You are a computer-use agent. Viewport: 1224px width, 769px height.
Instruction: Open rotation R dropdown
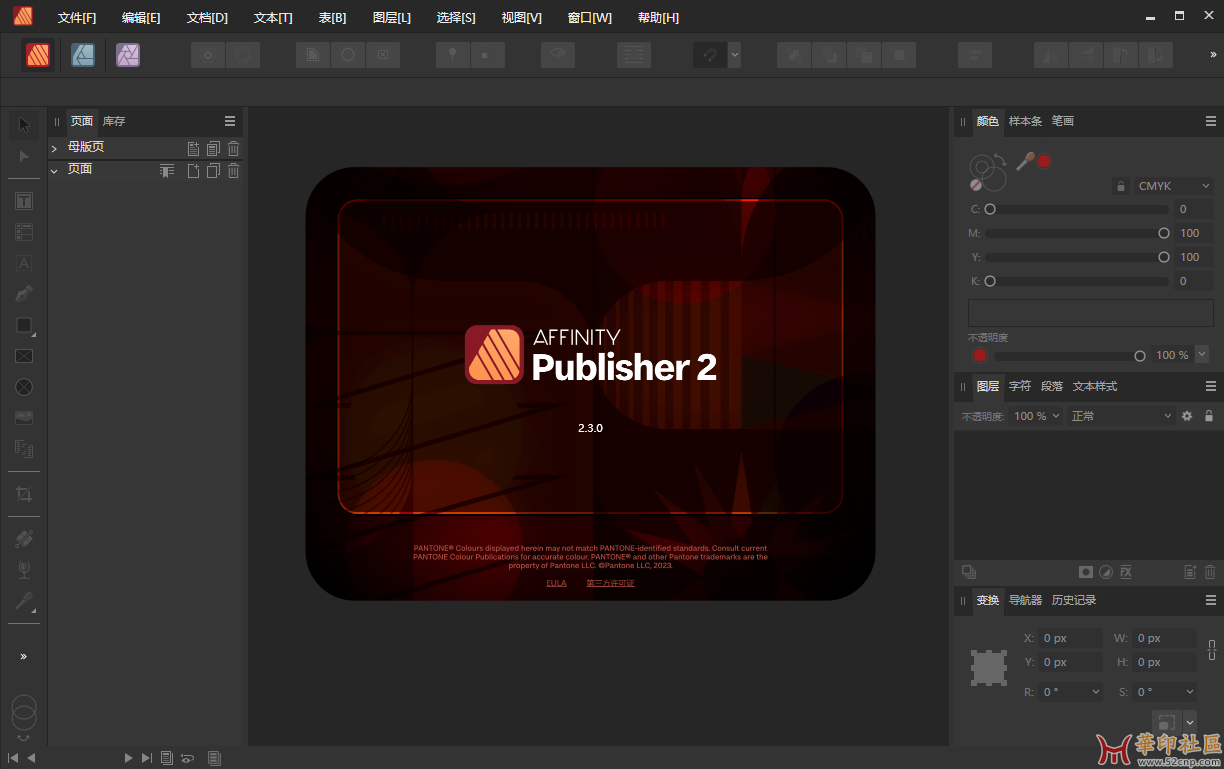(x=1096, y=692)
